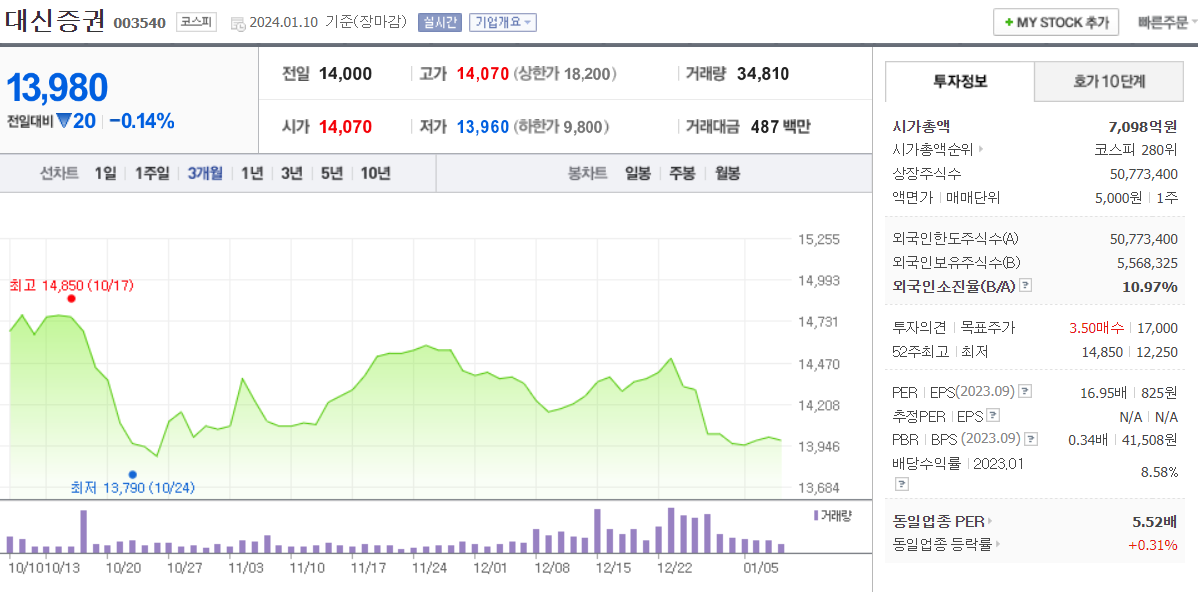Click the 12/15 date label on chart axis
Screen dimensions: 1204x592
tap(613, 567)
